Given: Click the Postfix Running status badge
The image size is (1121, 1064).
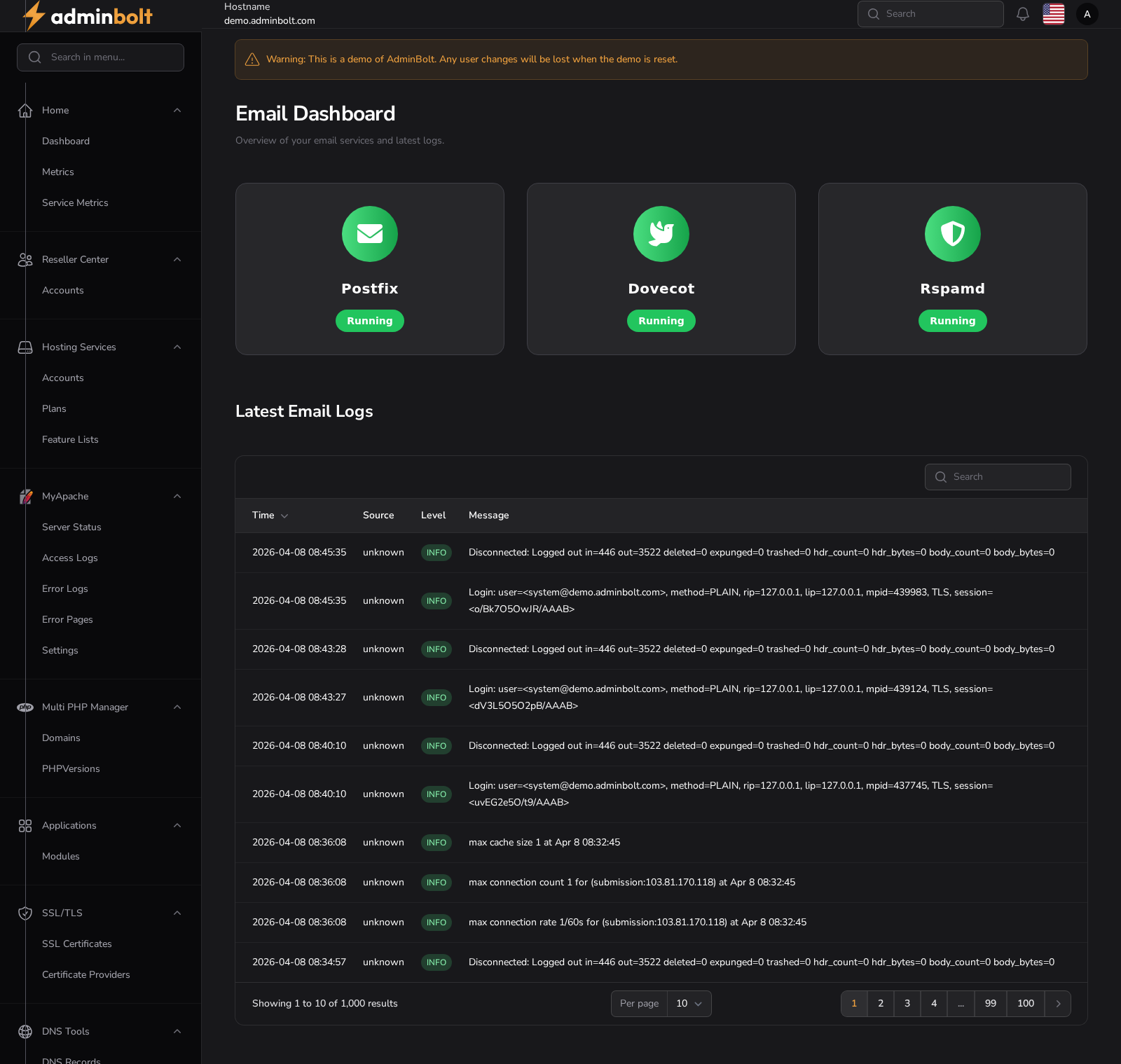Looking at the screenshot, I should (x=370, y=321).
